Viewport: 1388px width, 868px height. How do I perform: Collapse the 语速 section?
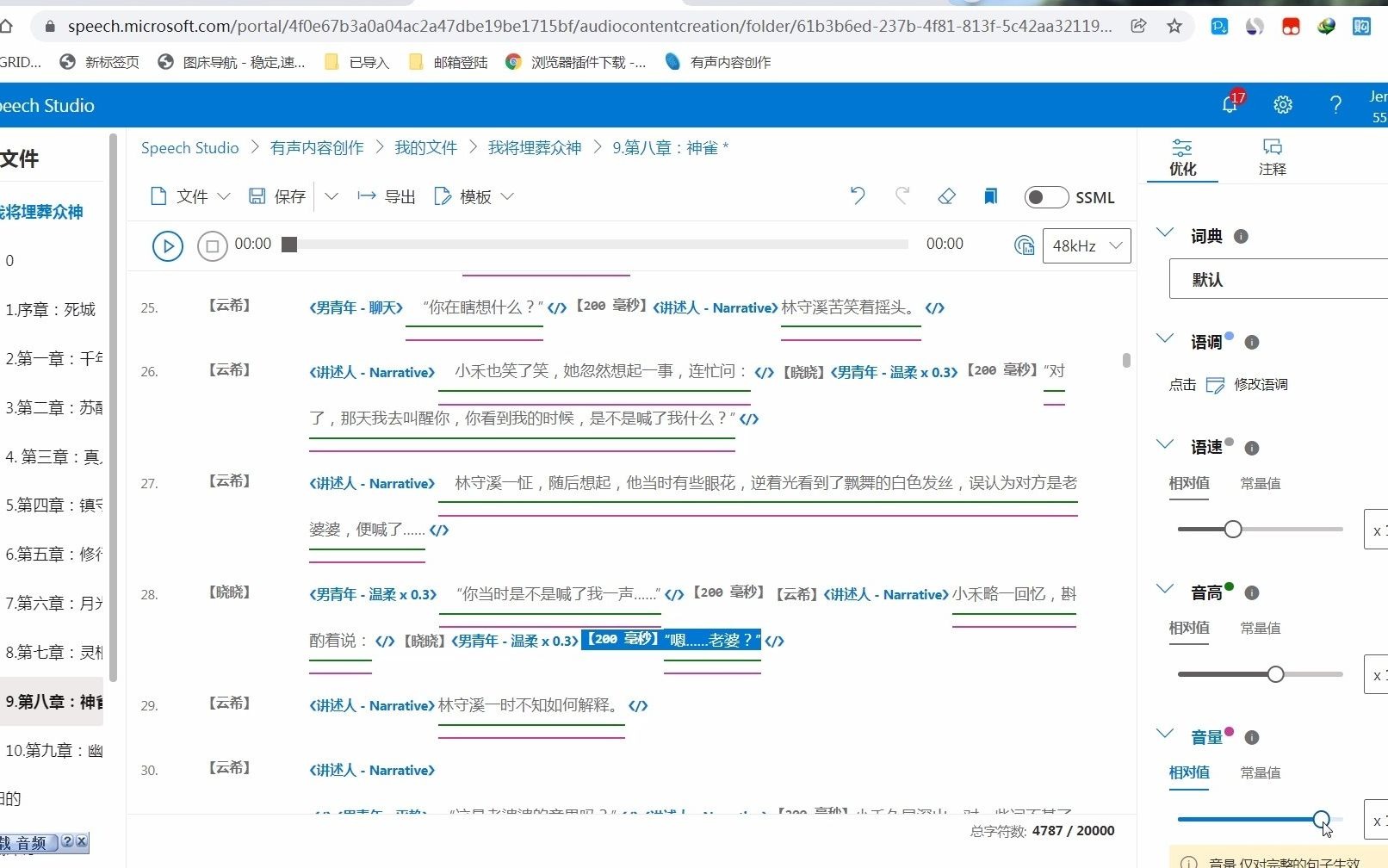click(x=1165, y=445)
